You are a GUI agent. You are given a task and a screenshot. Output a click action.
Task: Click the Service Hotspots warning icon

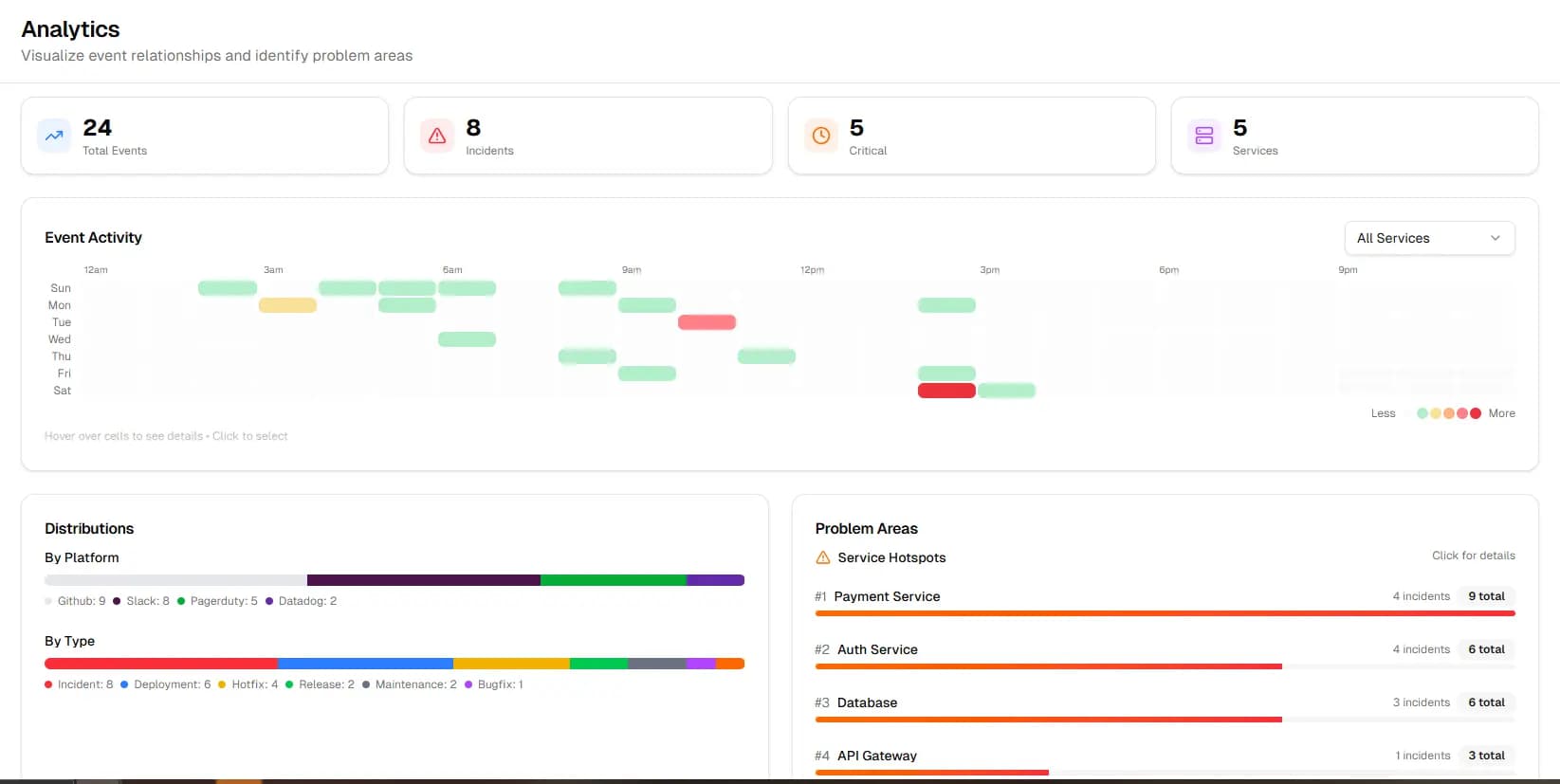tap(823, 557)
